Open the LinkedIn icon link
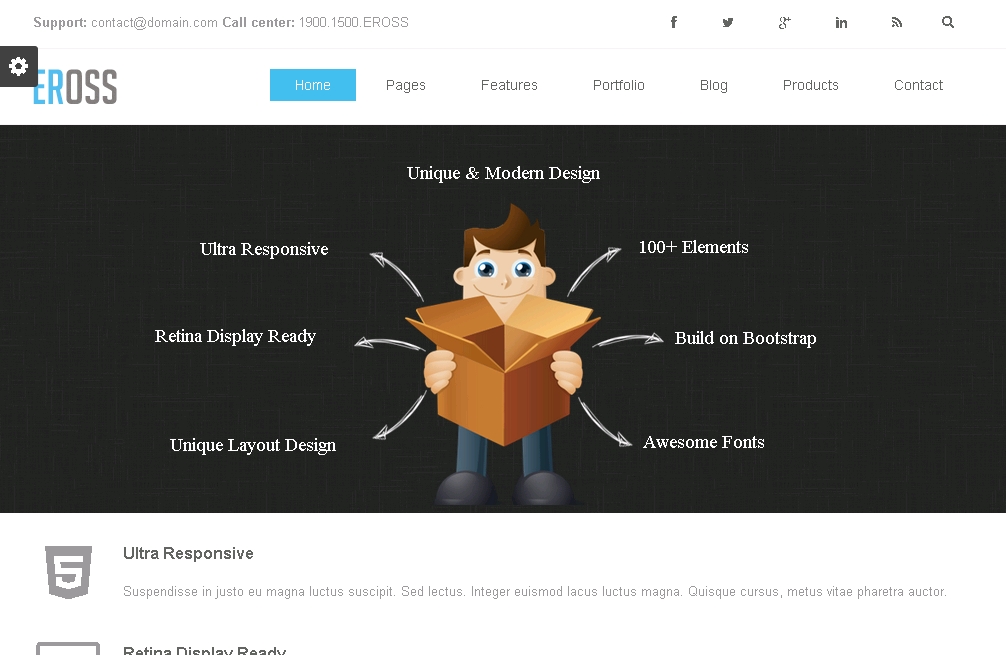Image resolution: width=1006 pixels, height=655 pixels. (x=841, y=22)
